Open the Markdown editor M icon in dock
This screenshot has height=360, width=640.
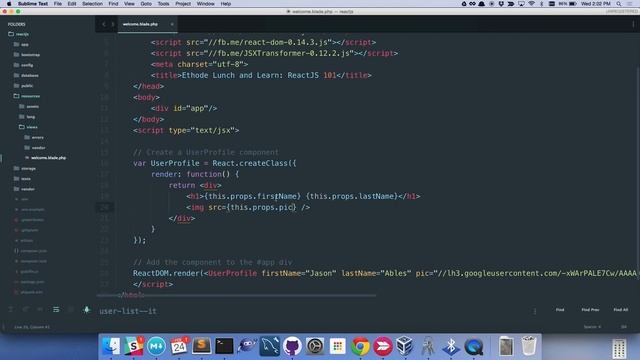(156, 346)
